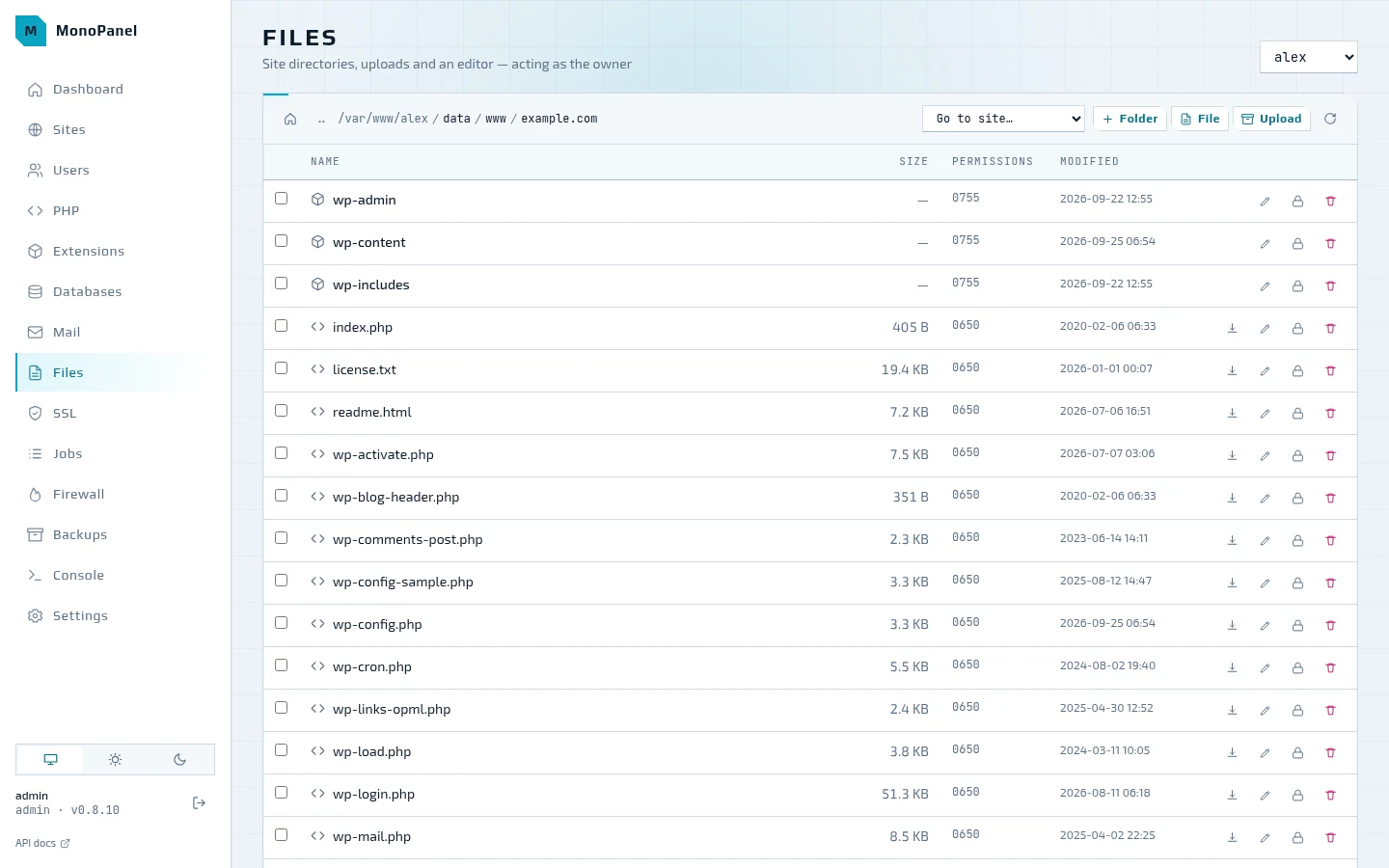Screen dimensions: 1389x868
Task: Delete wp-blog-header.php
Action: click(1330, 499)
